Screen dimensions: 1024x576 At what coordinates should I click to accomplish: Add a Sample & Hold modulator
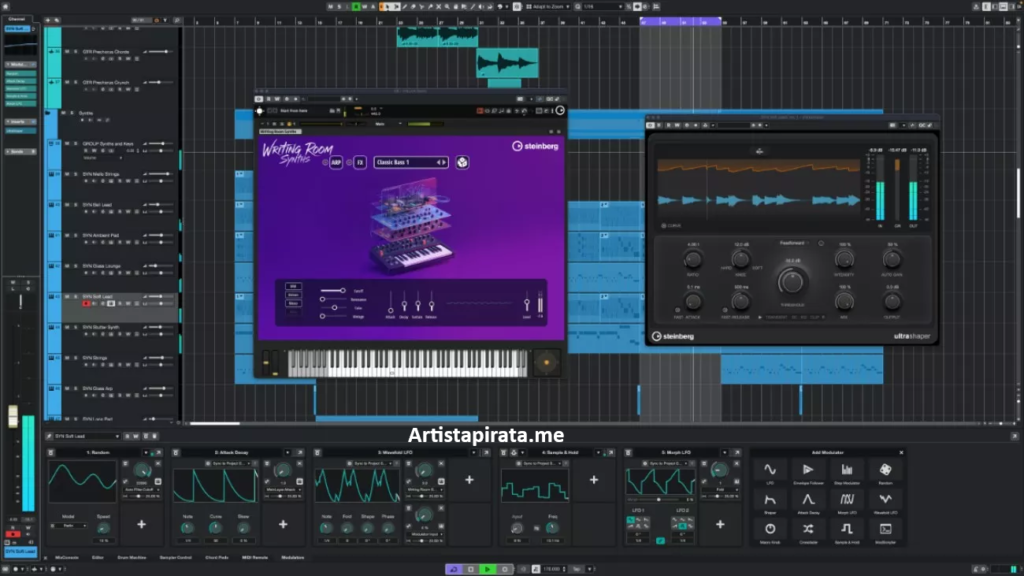point(846,529)
